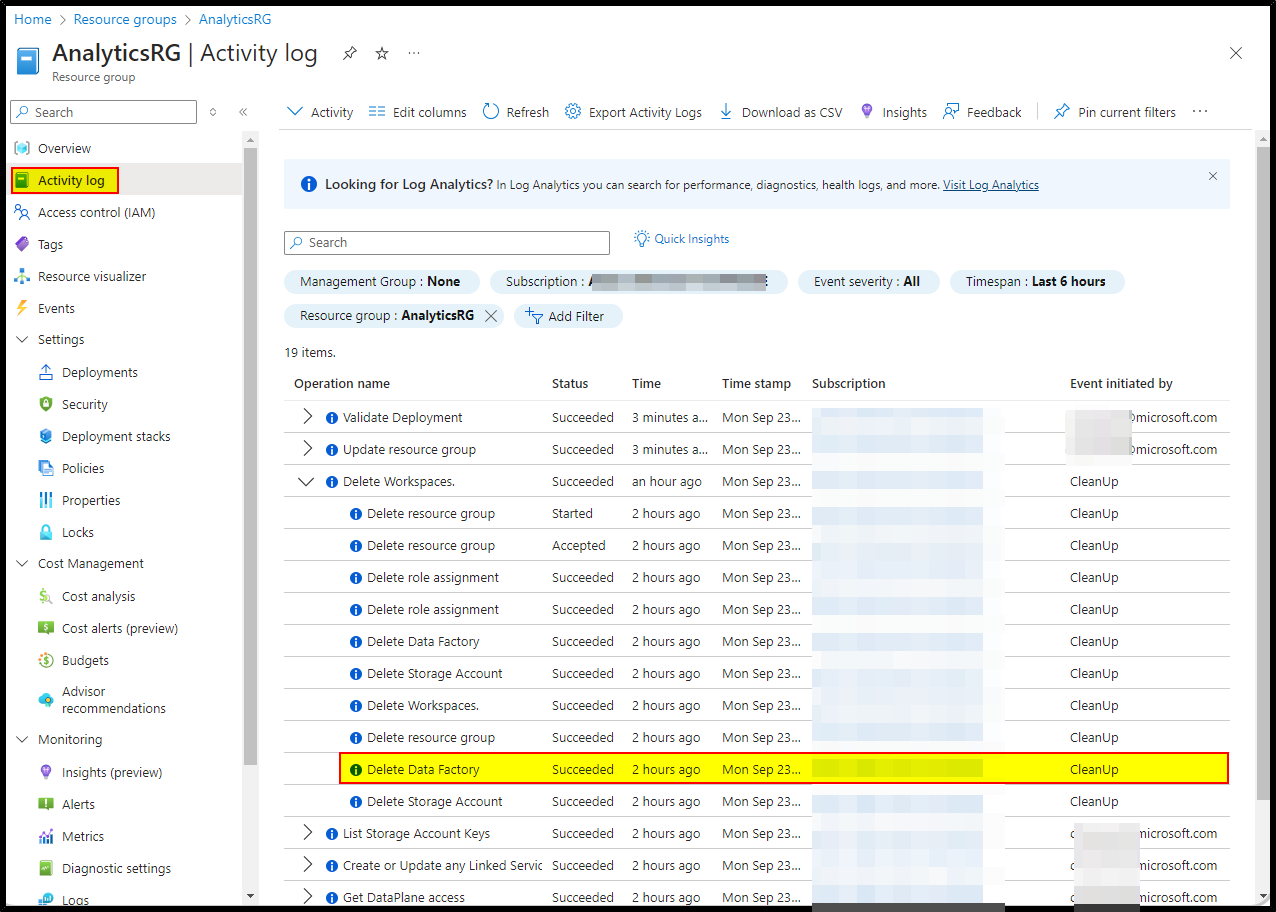Change the Timespan filter

click(1036, 282)
